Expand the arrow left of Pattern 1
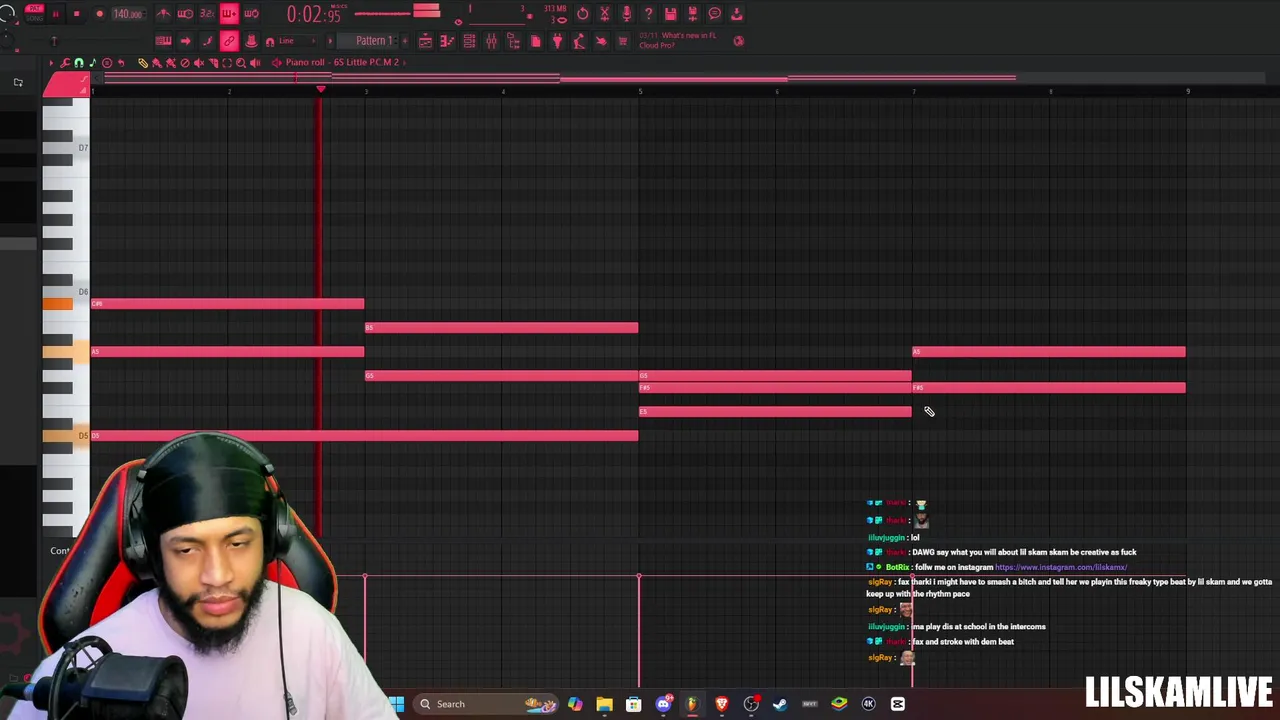Screen dimensions: 1280x720 point(330,41)
